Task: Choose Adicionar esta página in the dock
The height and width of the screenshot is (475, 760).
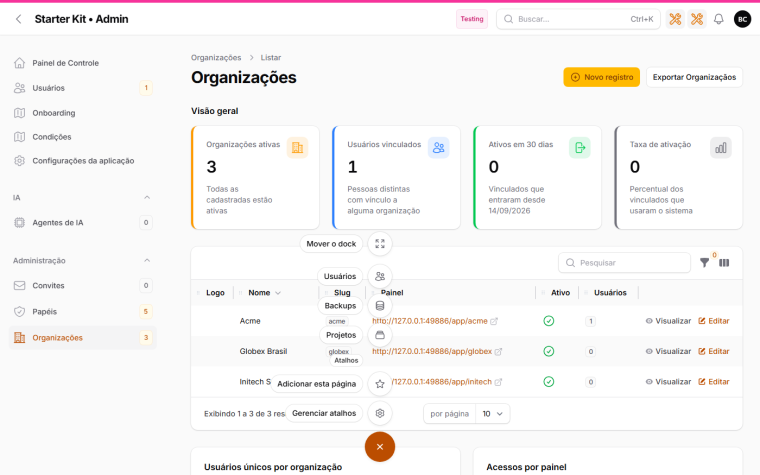Action: [317, 384]
